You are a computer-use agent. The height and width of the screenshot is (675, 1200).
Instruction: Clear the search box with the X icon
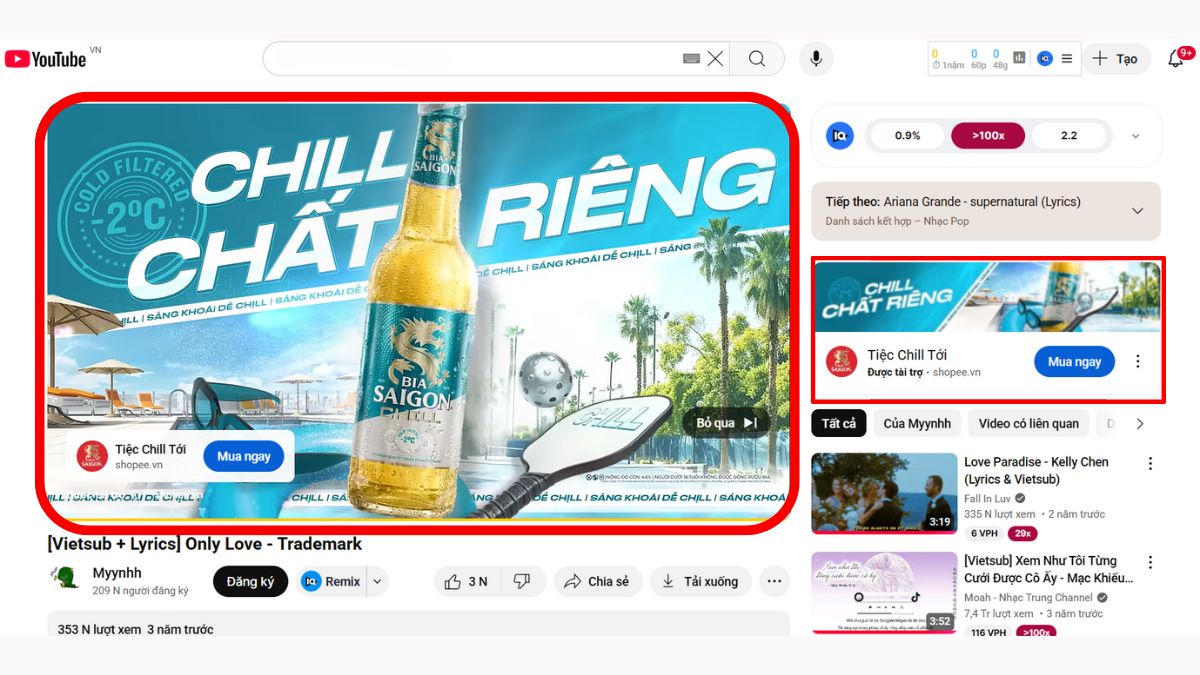point(715,59)
